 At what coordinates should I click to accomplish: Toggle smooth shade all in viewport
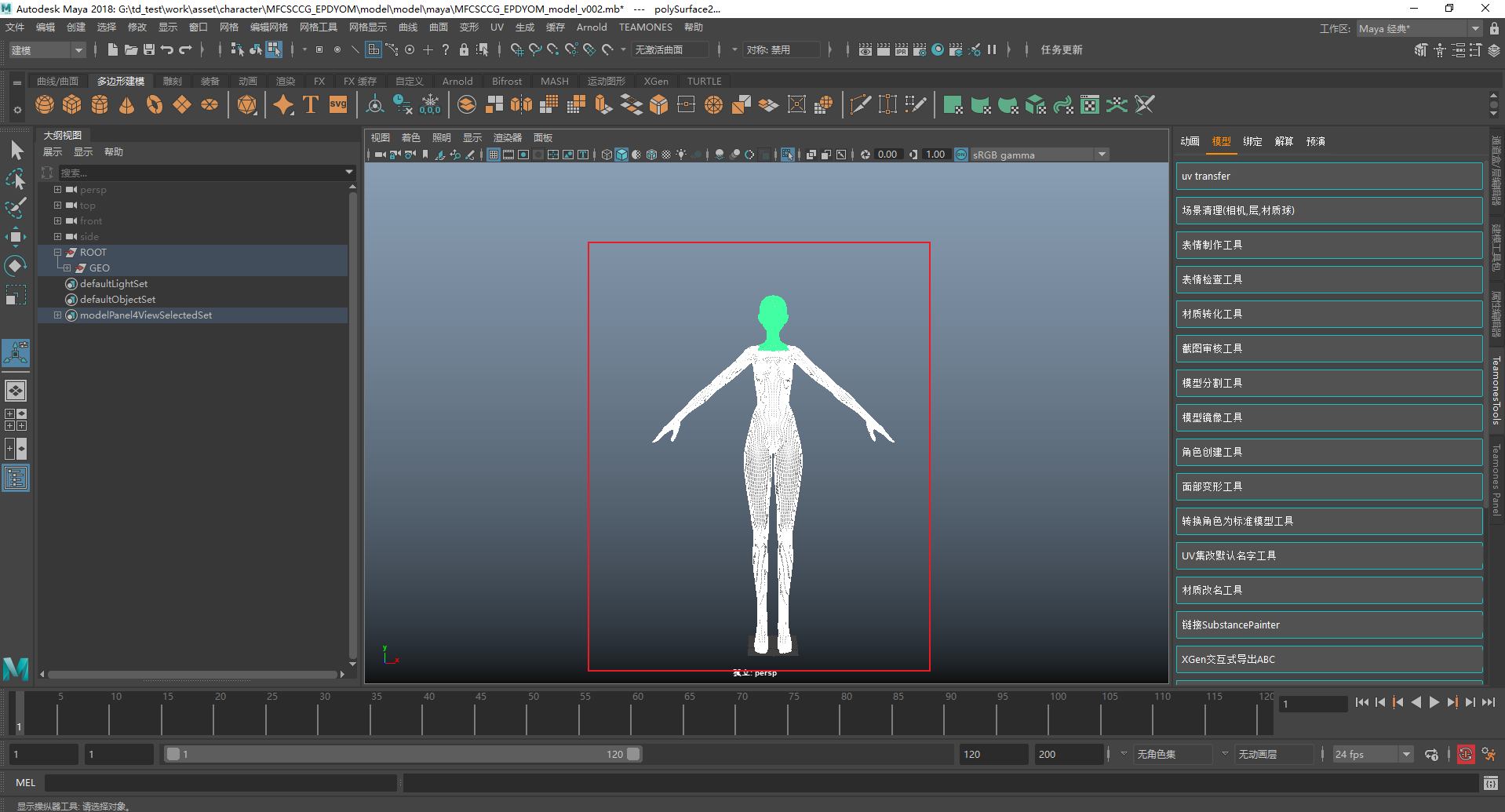click(x=621, y=155)
